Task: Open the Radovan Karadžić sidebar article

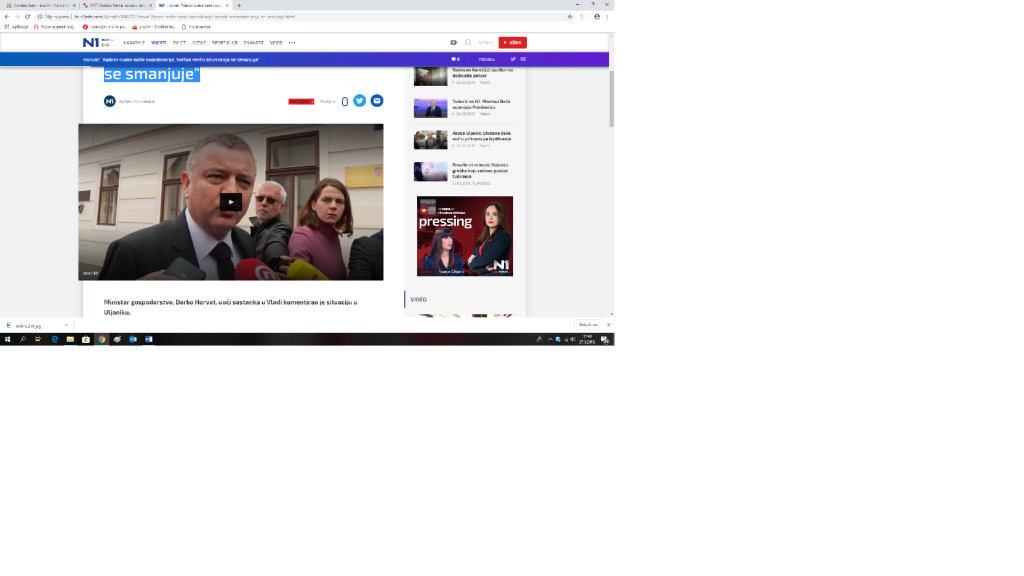Action: [483, 72]
